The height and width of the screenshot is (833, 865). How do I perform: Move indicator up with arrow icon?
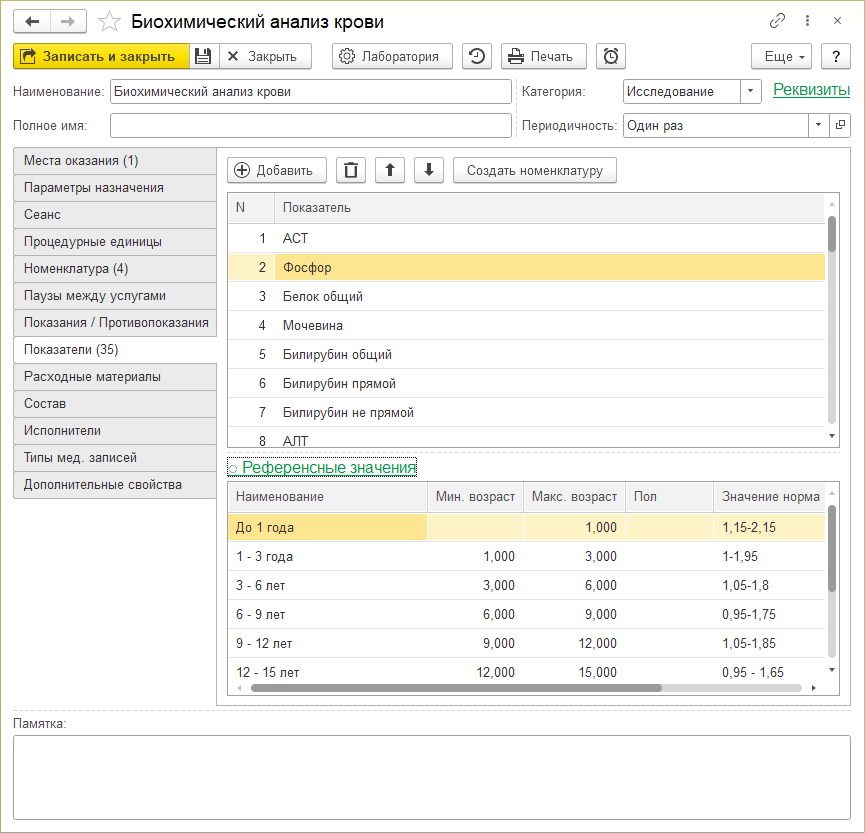click(389, 170)
